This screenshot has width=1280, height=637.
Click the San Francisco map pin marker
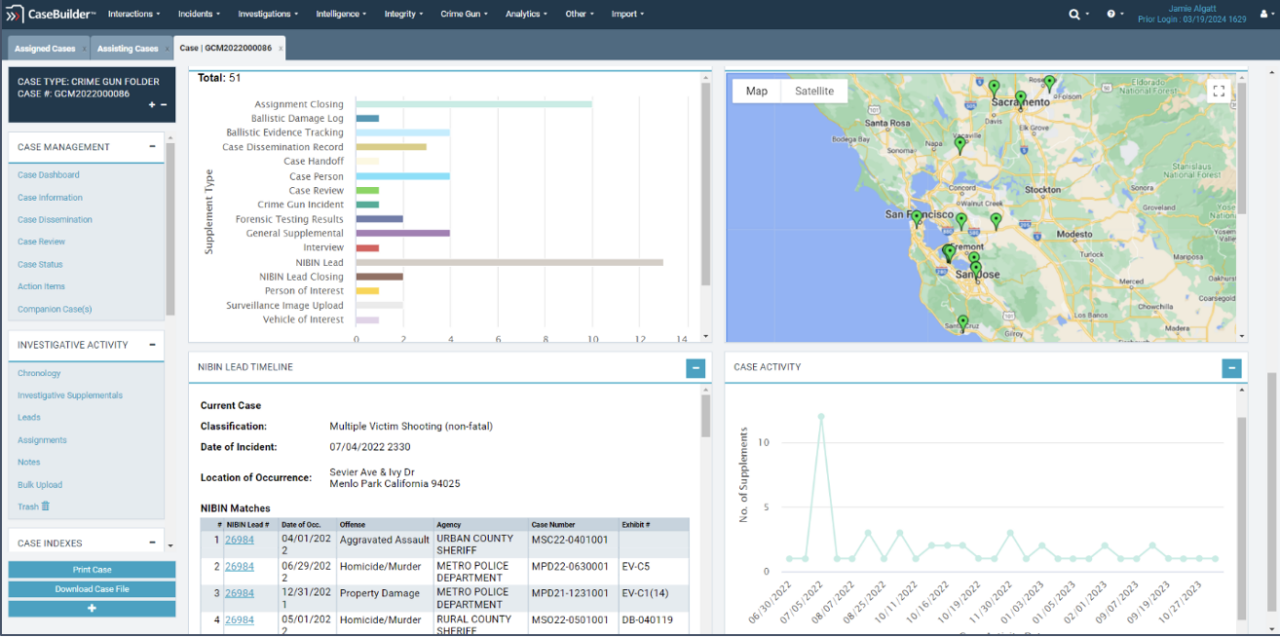[916, 217]
